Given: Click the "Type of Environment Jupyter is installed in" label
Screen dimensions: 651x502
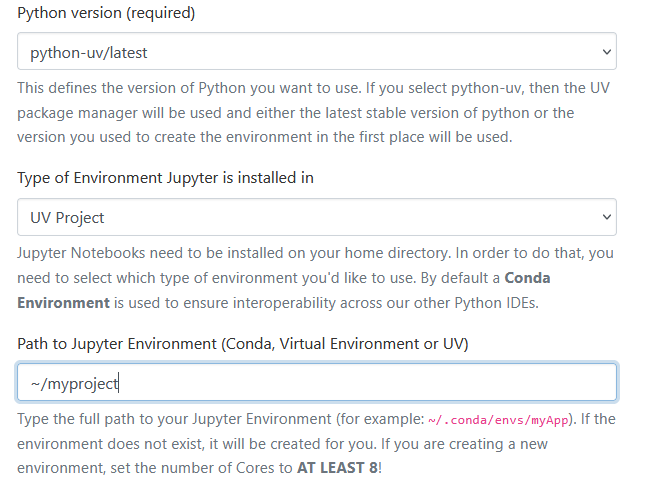Looking at the screenshot, I should 165,178.
